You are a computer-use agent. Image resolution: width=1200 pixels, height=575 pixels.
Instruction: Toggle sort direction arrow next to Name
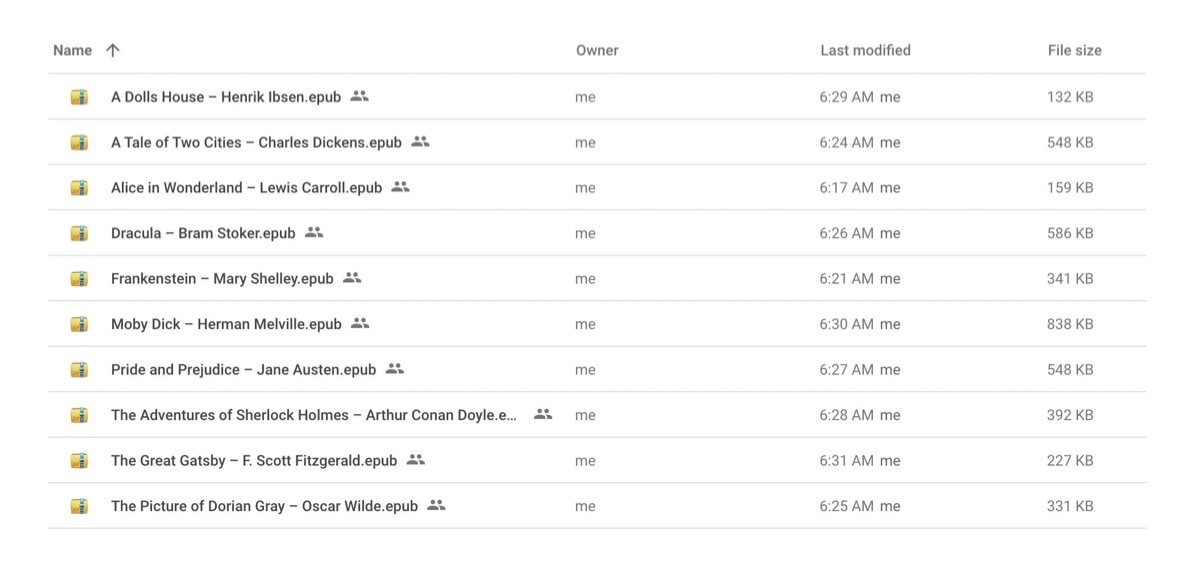click(x=113, y=50)
